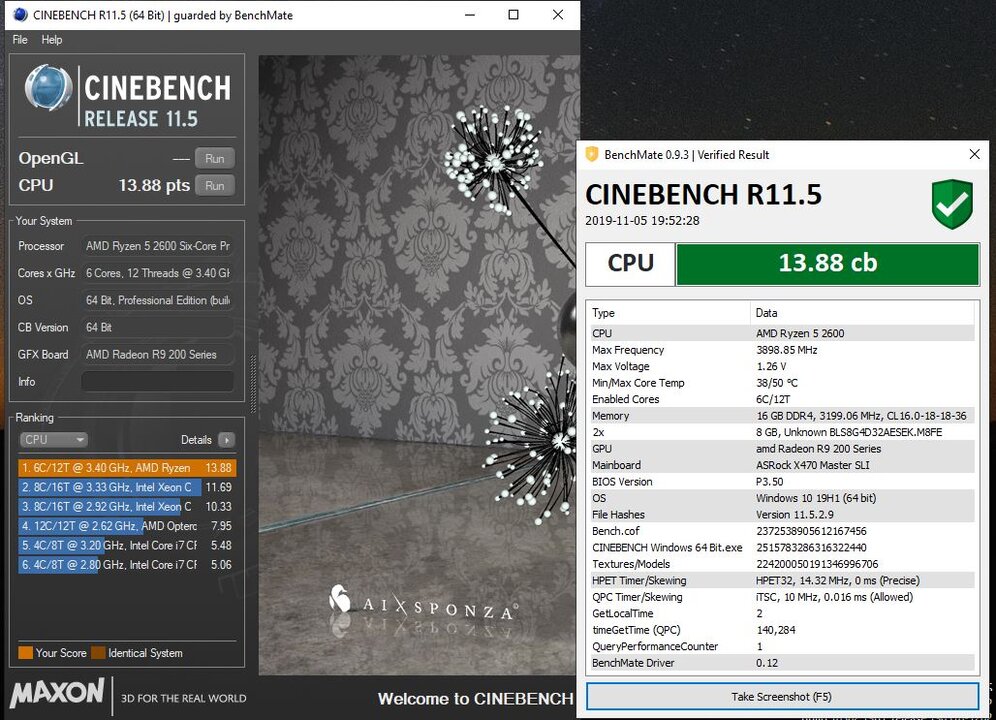Click the Max Frequency 3898.85 MHz row
The image size is (996, 720).
[x=782, y=350]
